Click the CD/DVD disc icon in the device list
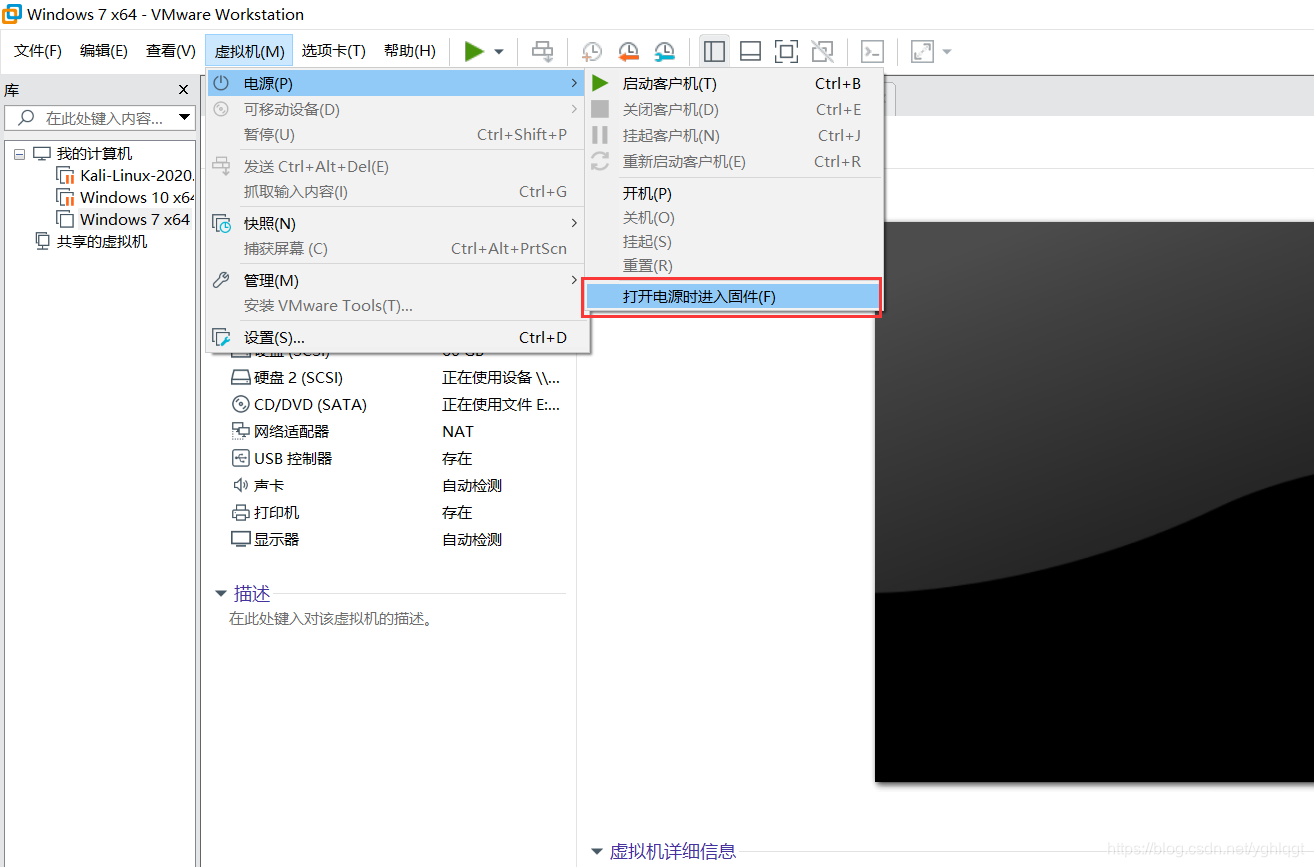 click(x=240, y=405)
